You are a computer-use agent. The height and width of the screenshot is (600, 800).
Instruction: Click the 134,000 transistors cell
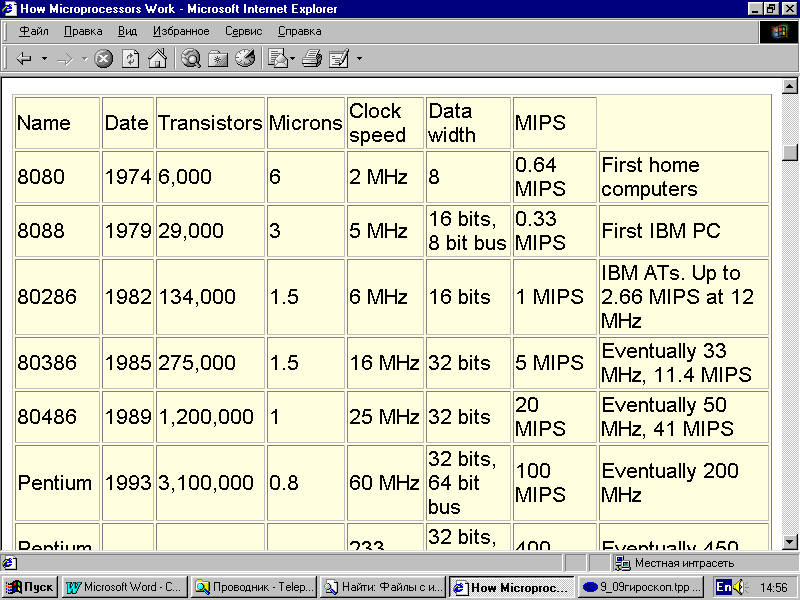[210, 297]
